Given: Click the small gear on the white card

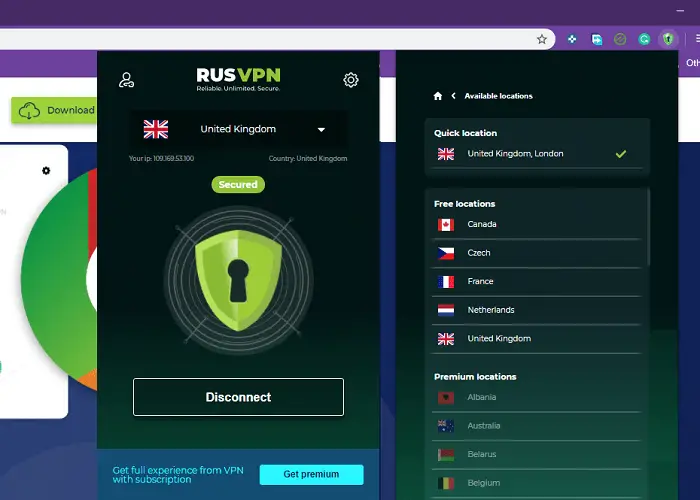Looking at the screenshot, I should pyautogui.click(x=46, y=171).
